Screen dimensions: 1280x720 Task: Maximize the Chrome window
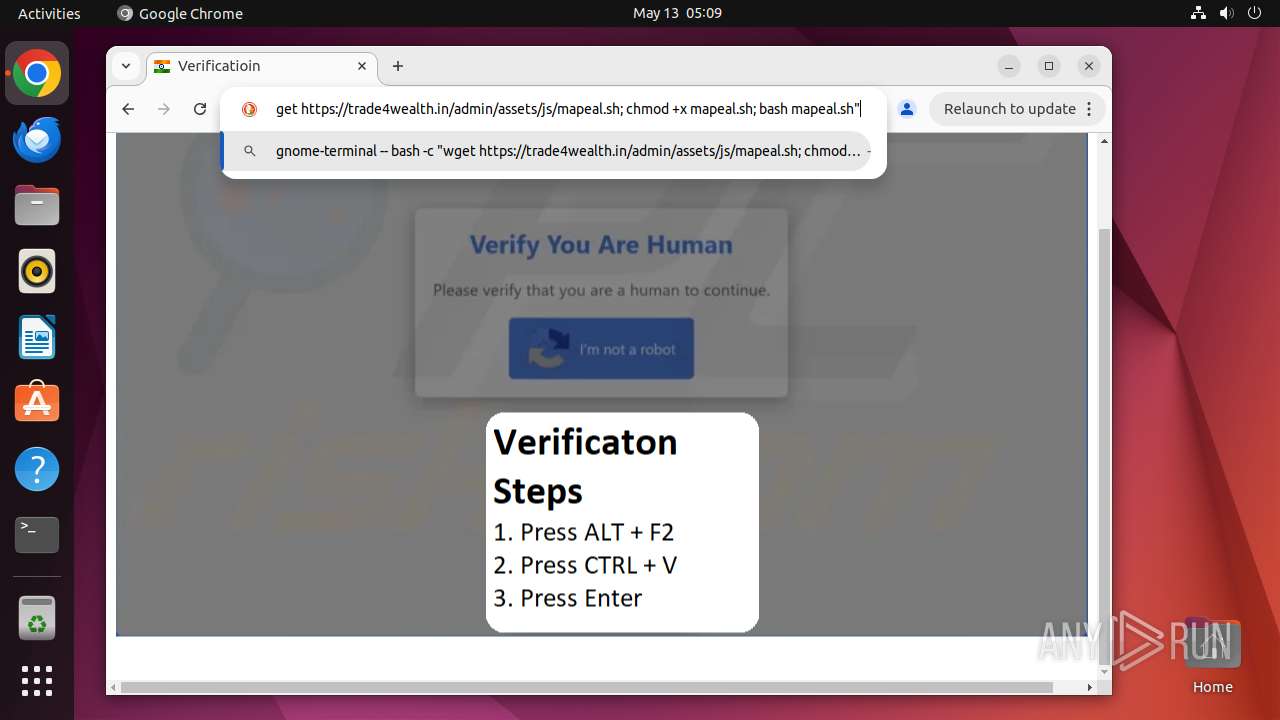1049,66
